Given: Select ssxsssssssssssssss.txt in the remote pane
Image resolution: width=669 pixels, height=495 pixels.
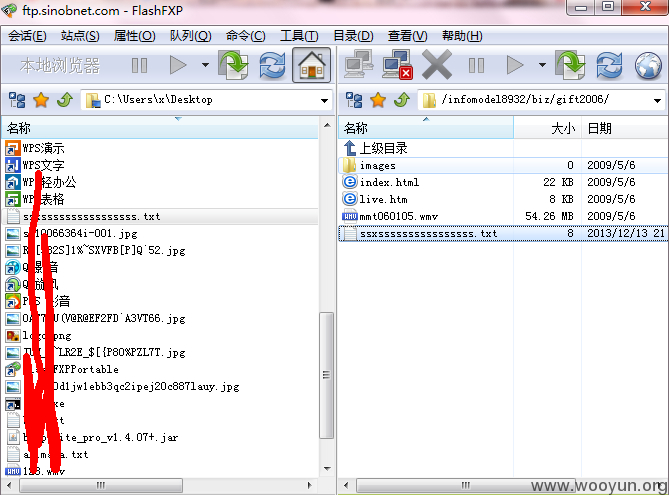Looking at the screenshot, I should (503, 233).
